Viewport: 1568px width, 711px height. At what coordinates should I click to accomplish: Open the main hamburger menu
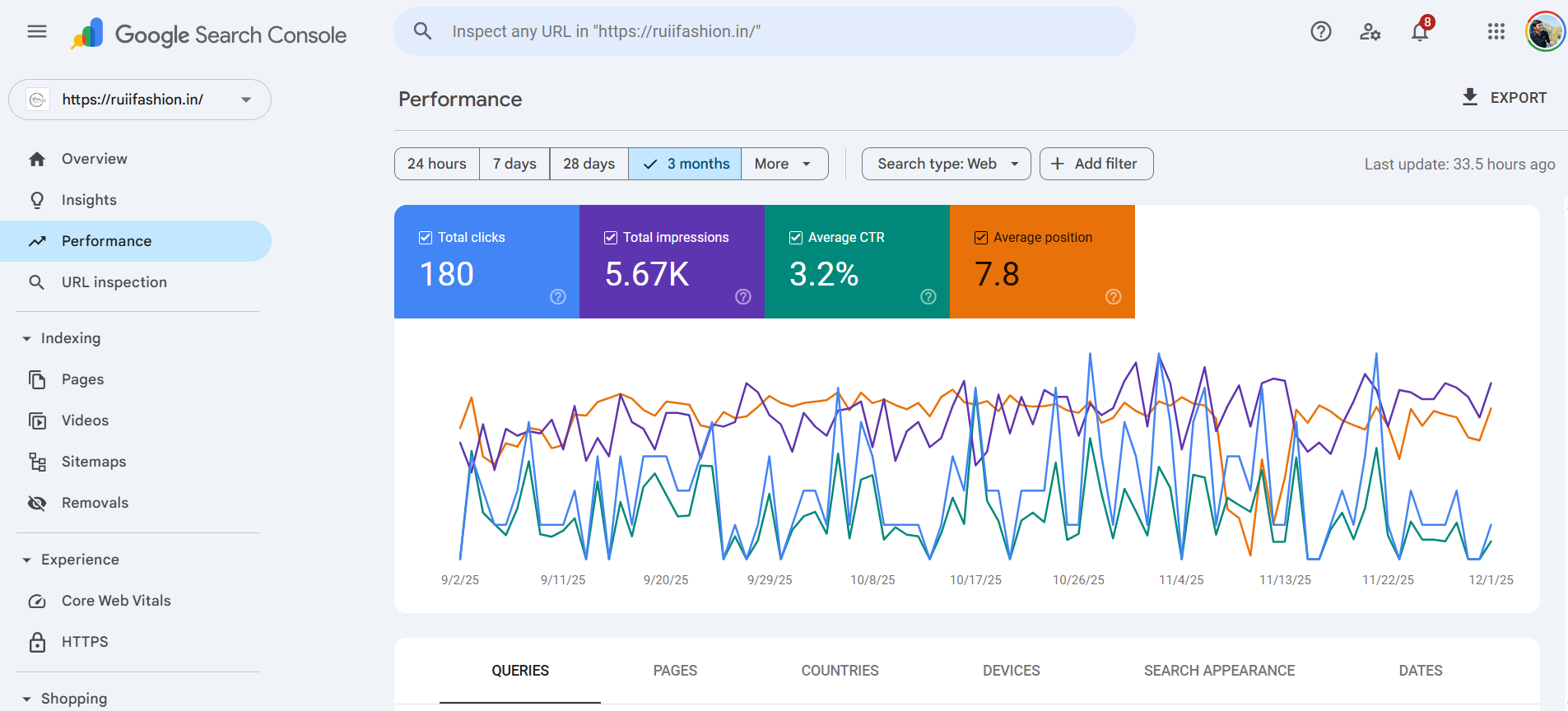tap(37, 32)
